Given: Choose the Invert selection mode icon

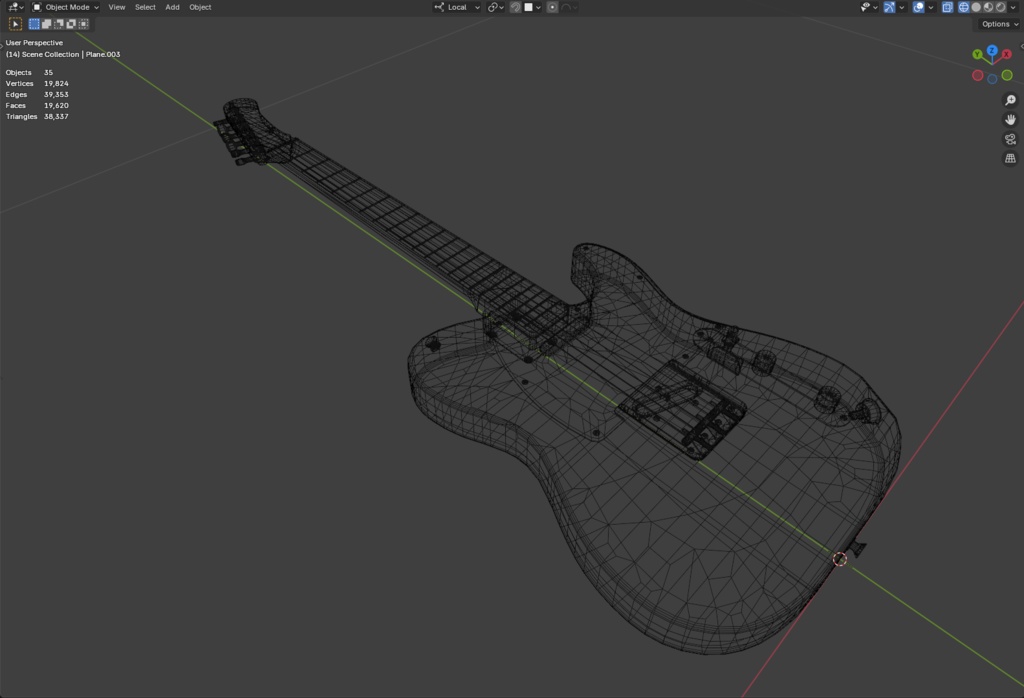Looking at the screenshot, I should click(x=71, y=24).
